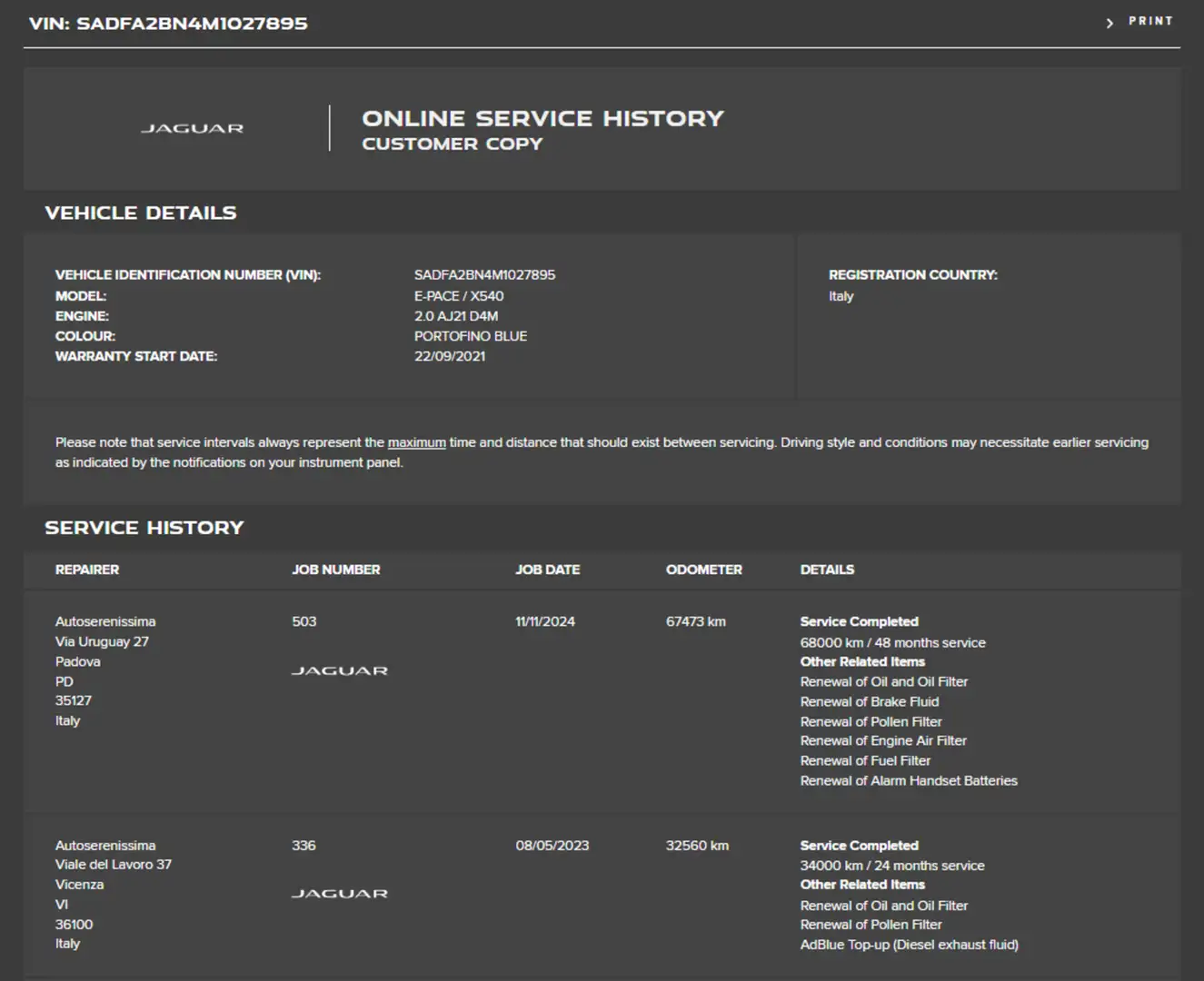Viewport: 1204px width, 981px height.
Task: Click the Repairer column header
Action: click(x=87, y=570)
